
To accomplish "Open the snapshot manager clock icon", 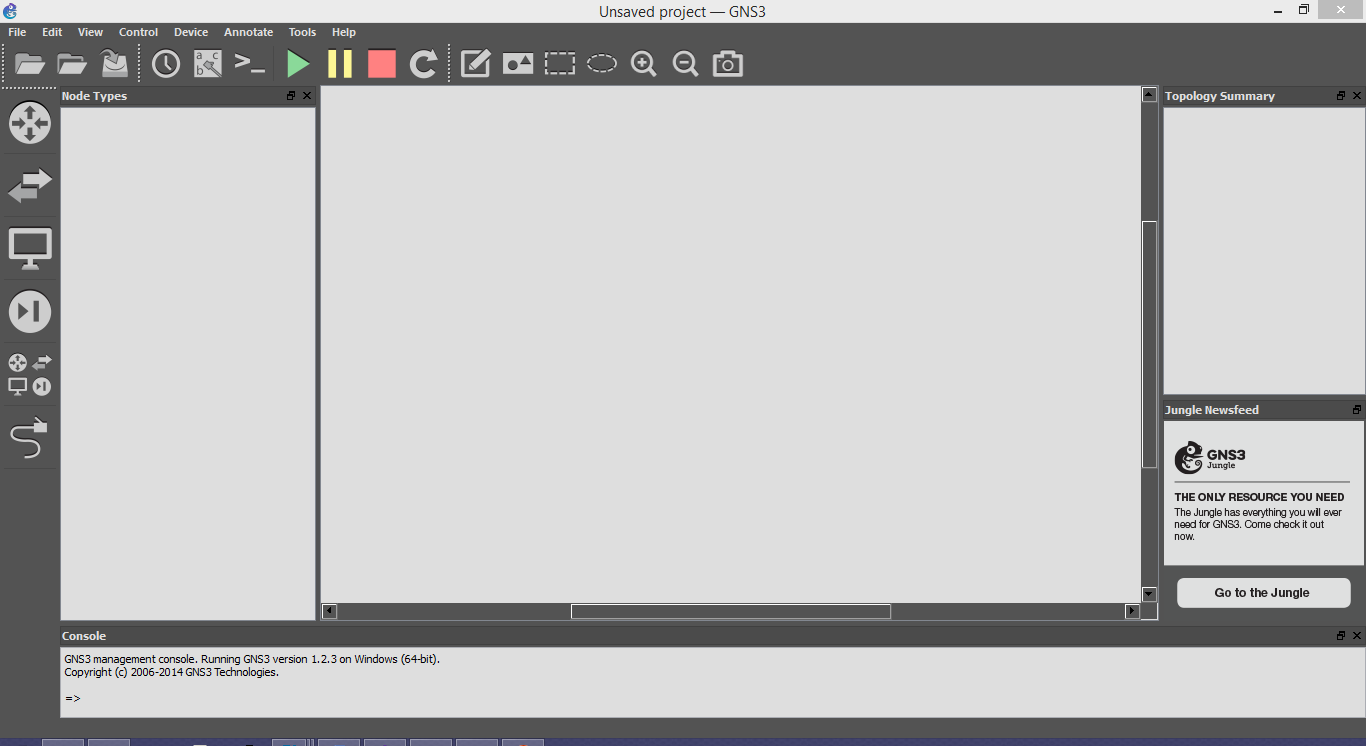I will pyautogui.click(x=166, y=64).
